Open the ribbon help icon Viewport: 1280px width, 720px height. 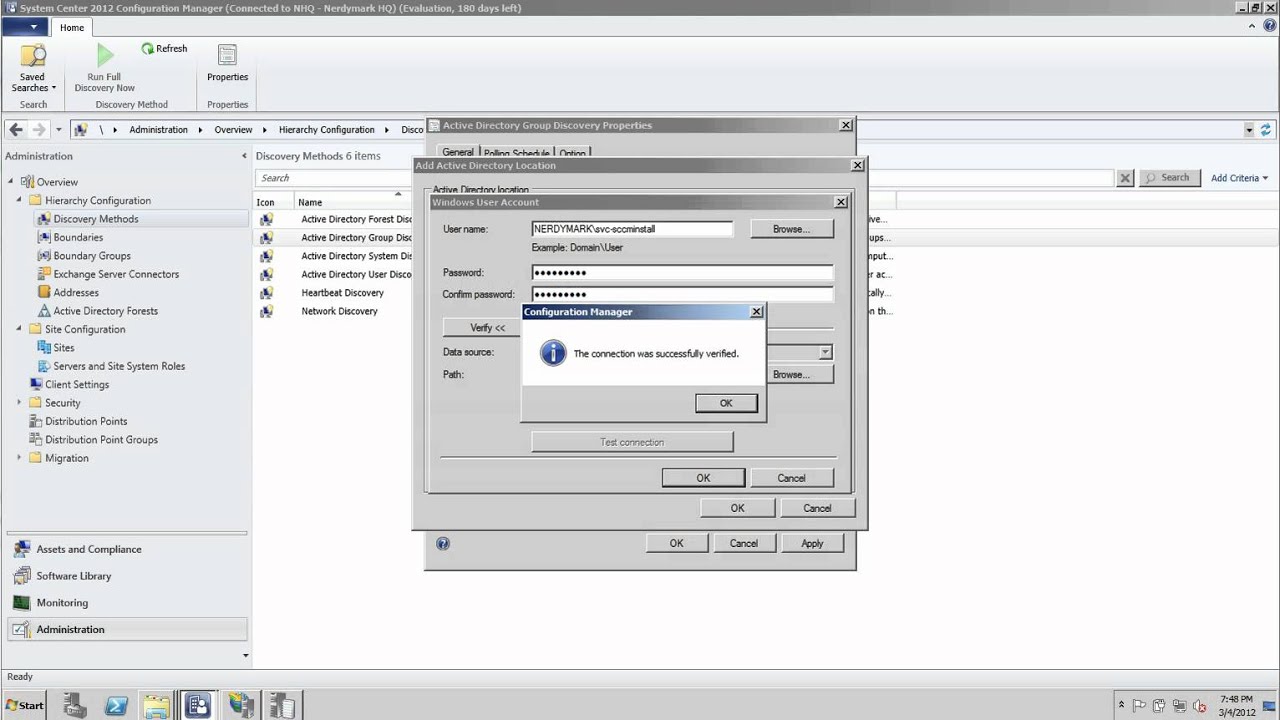[1270, 26]
